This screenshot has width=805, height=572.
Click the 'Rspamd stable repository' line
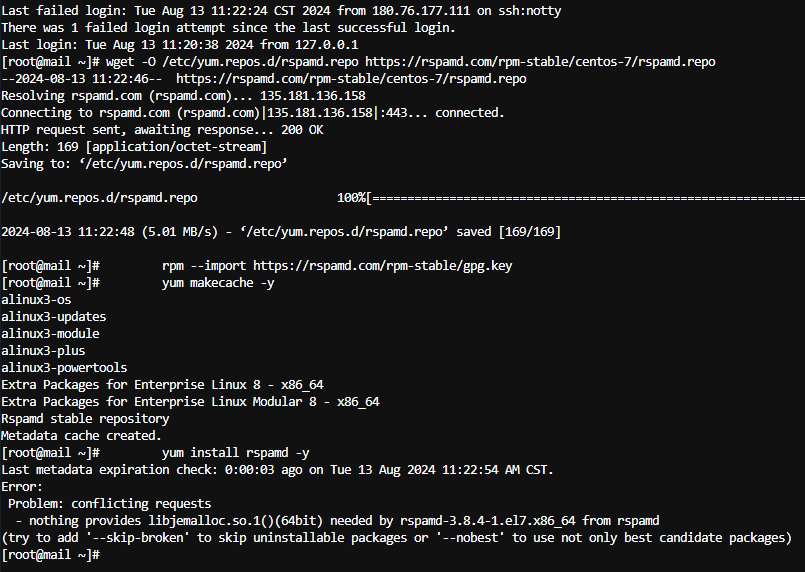point(85,419)
